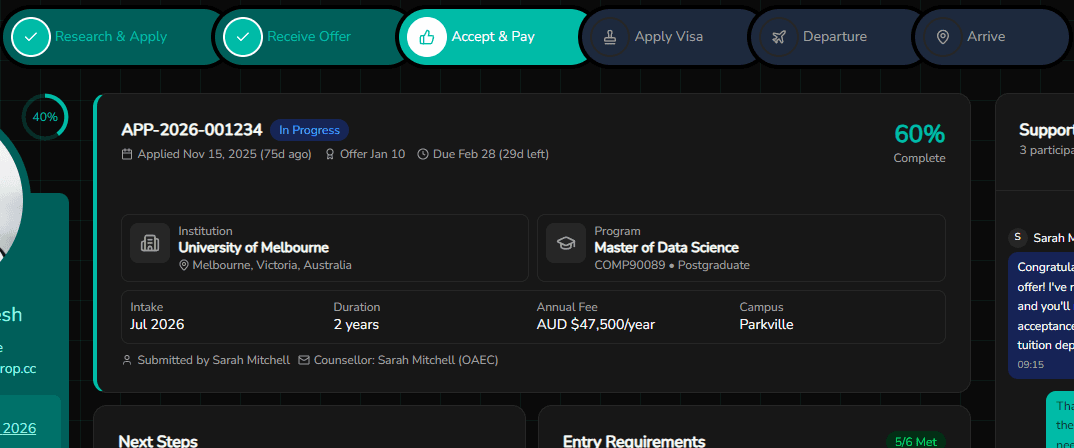Image resolution: width=1074 pixels, height=448 pixels.
Task: Click 'COMP90089 • Postgraduate' text
Action: pyautogui.click(x=672, y=265)
